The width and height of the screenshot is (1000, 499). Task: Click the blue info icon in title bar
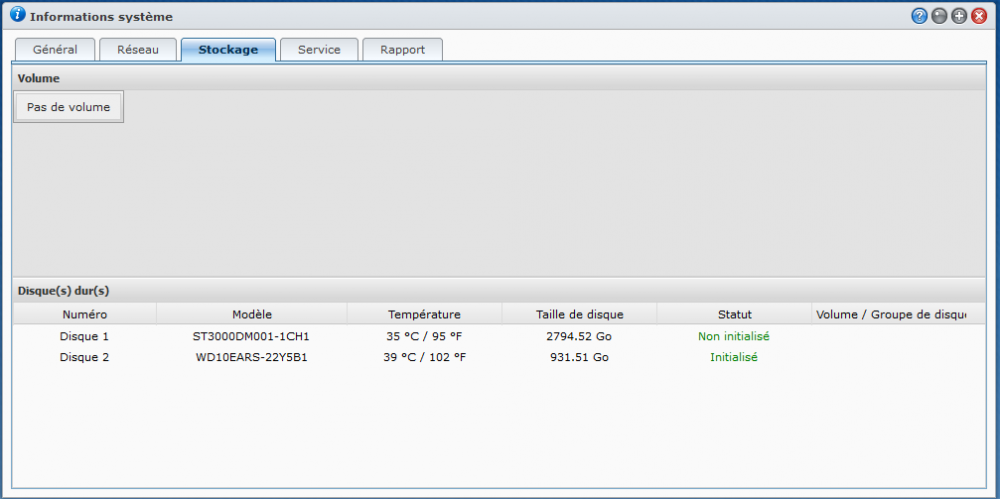pos(18,14)
